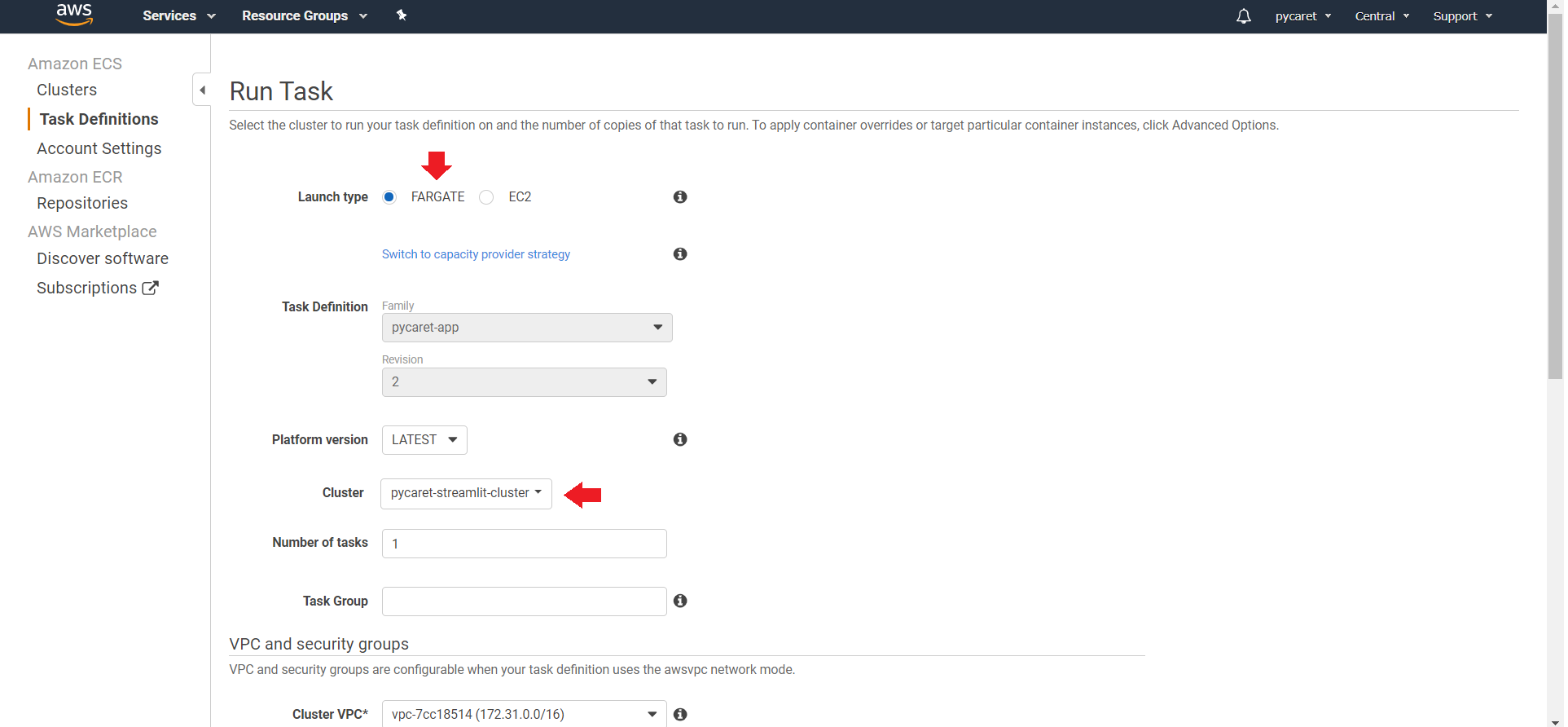
Task: Click info icon beside Task Group field
Action: (680, 601)
